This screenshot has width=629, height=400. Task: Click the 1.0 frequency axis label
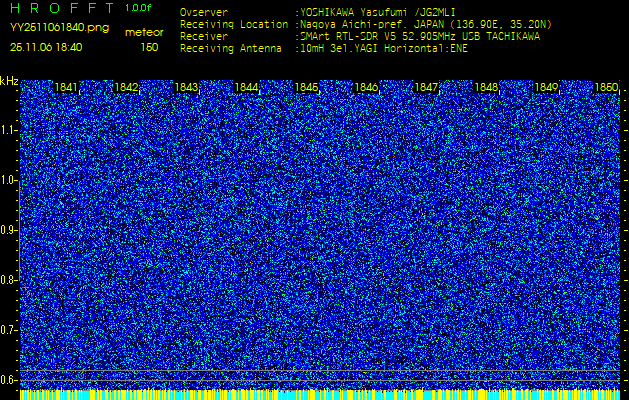(8, 181)
